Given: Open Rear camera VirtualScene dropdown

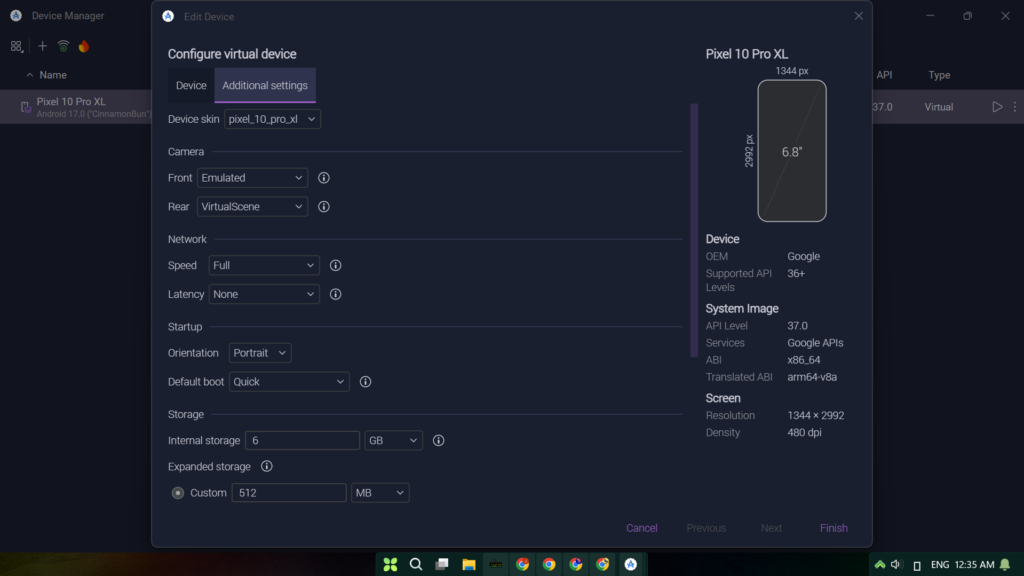Looking at the screenshot, I should click(252, 206).
